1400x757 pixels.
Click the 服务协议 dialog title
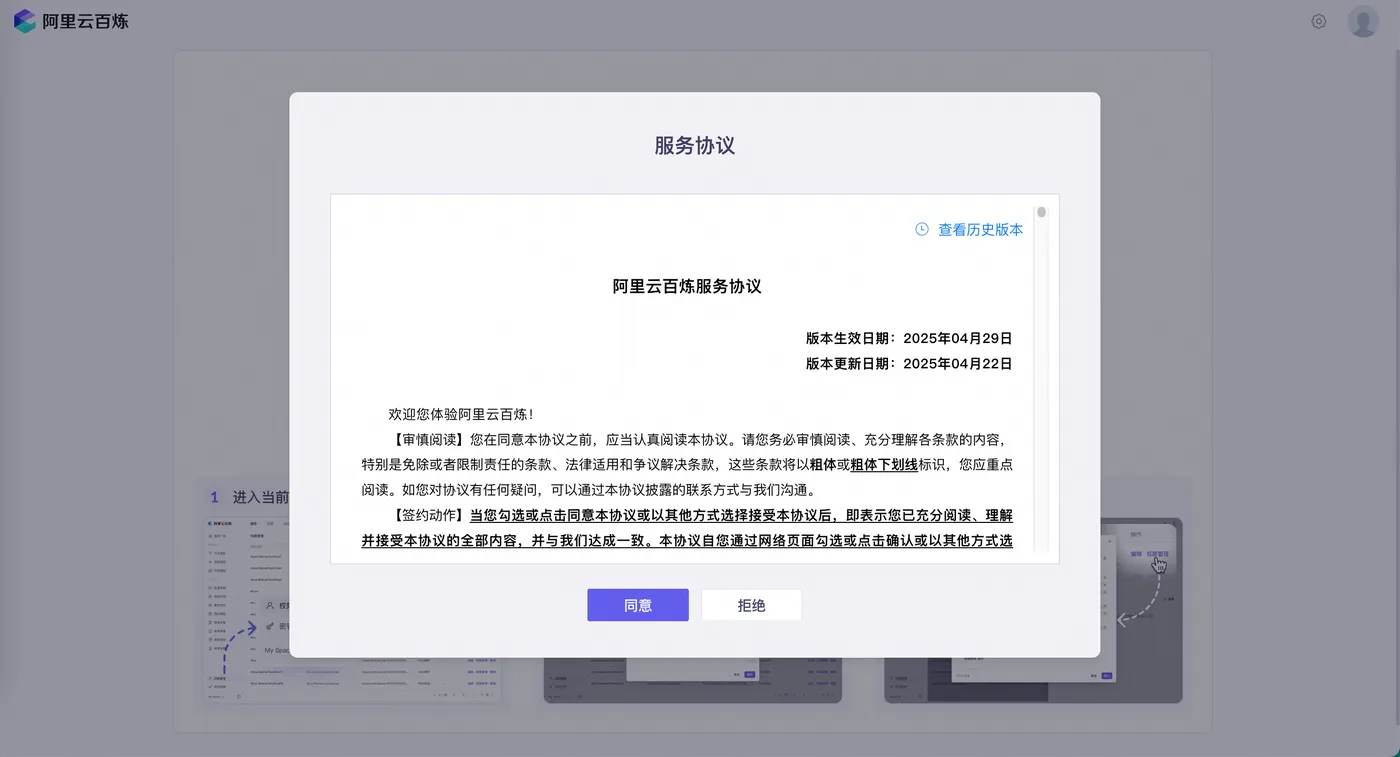[695, 145]
